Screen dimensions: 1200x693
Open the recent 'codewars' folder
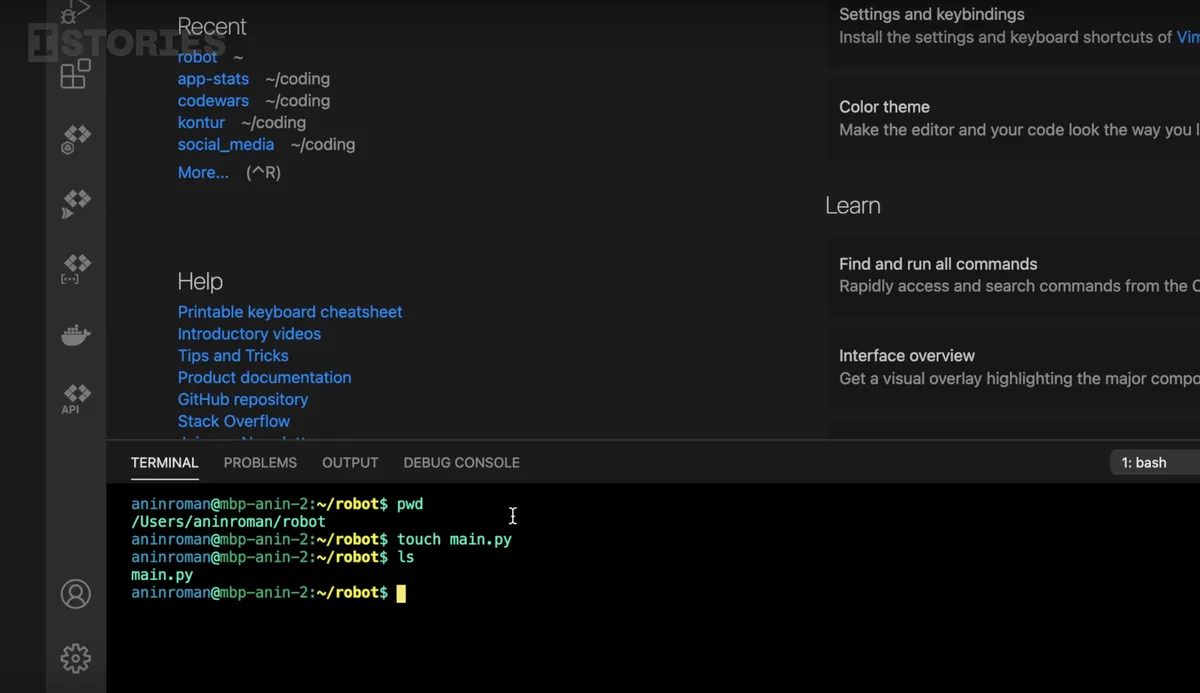point(213,101)
